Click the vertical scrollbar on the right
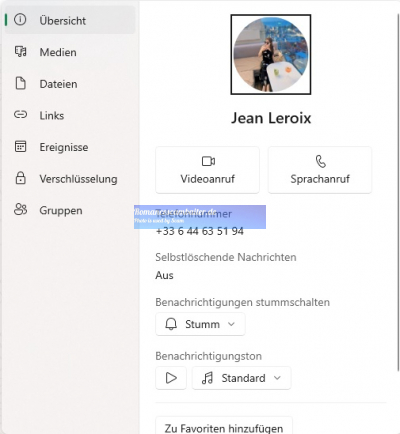This screenshot has height=434, width=400. click(398, 187)
